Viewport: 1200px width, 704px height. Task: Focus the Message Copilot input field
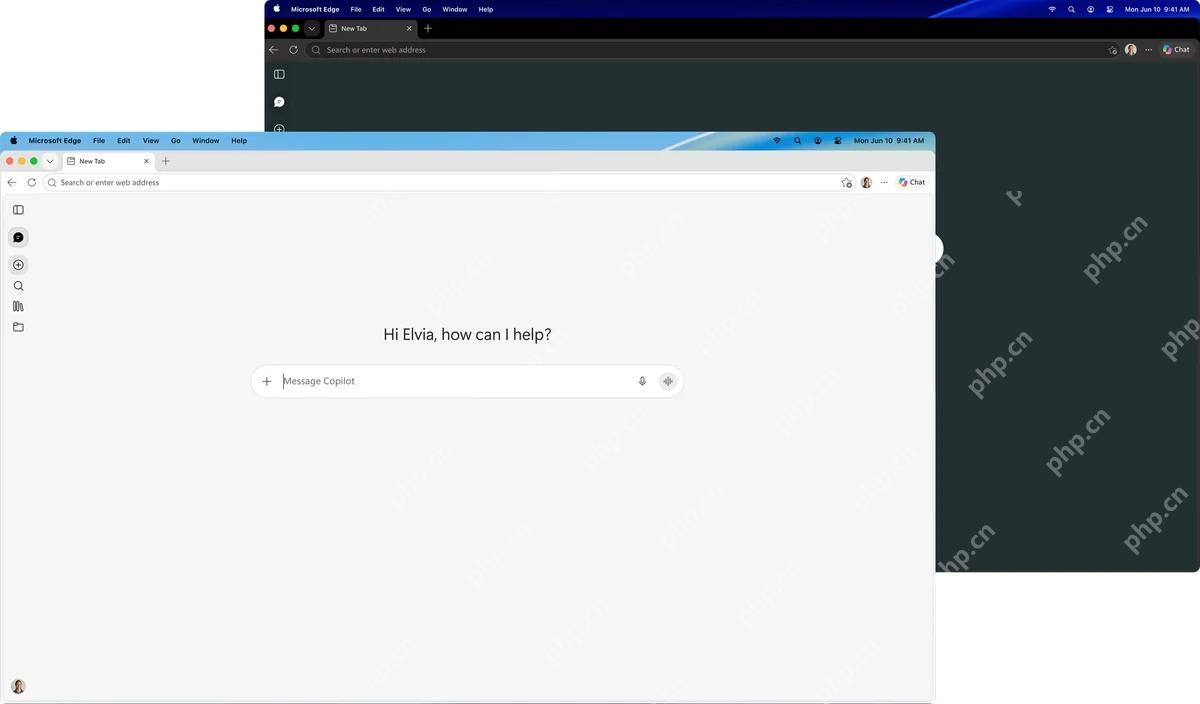pos(457,381)
